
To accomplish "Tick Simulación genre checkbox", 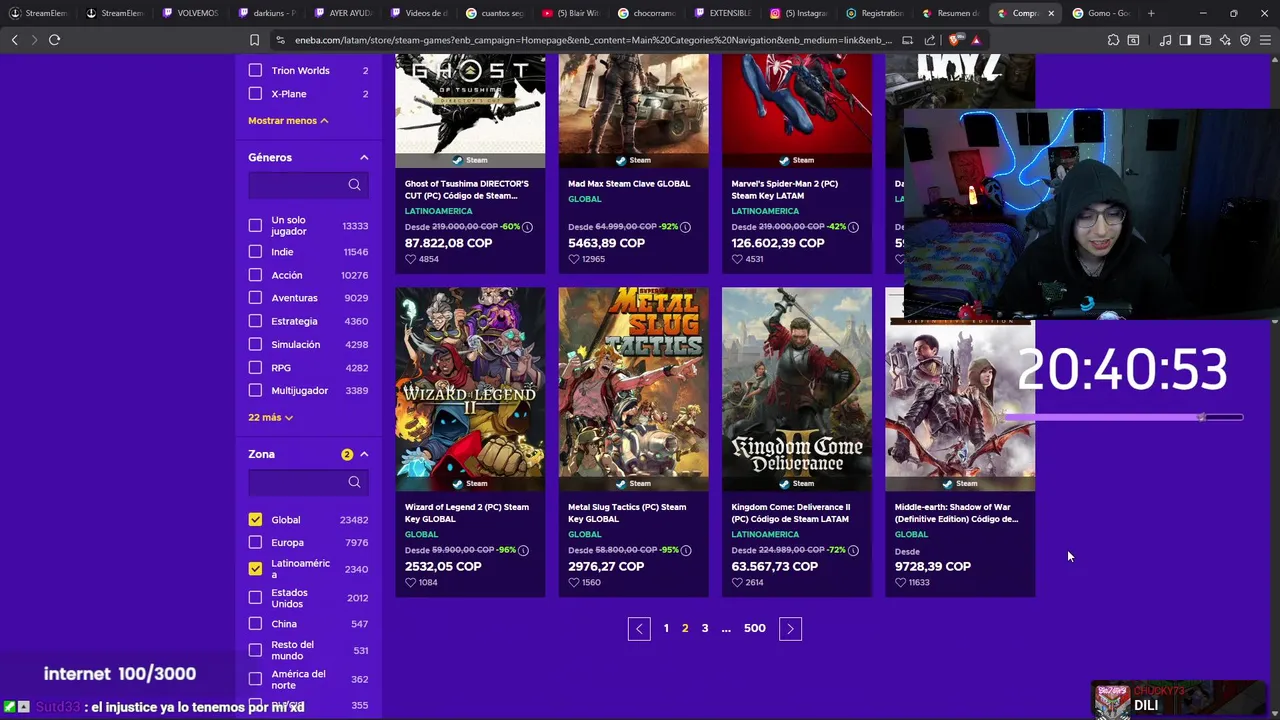I will click(x=255, y=344).
